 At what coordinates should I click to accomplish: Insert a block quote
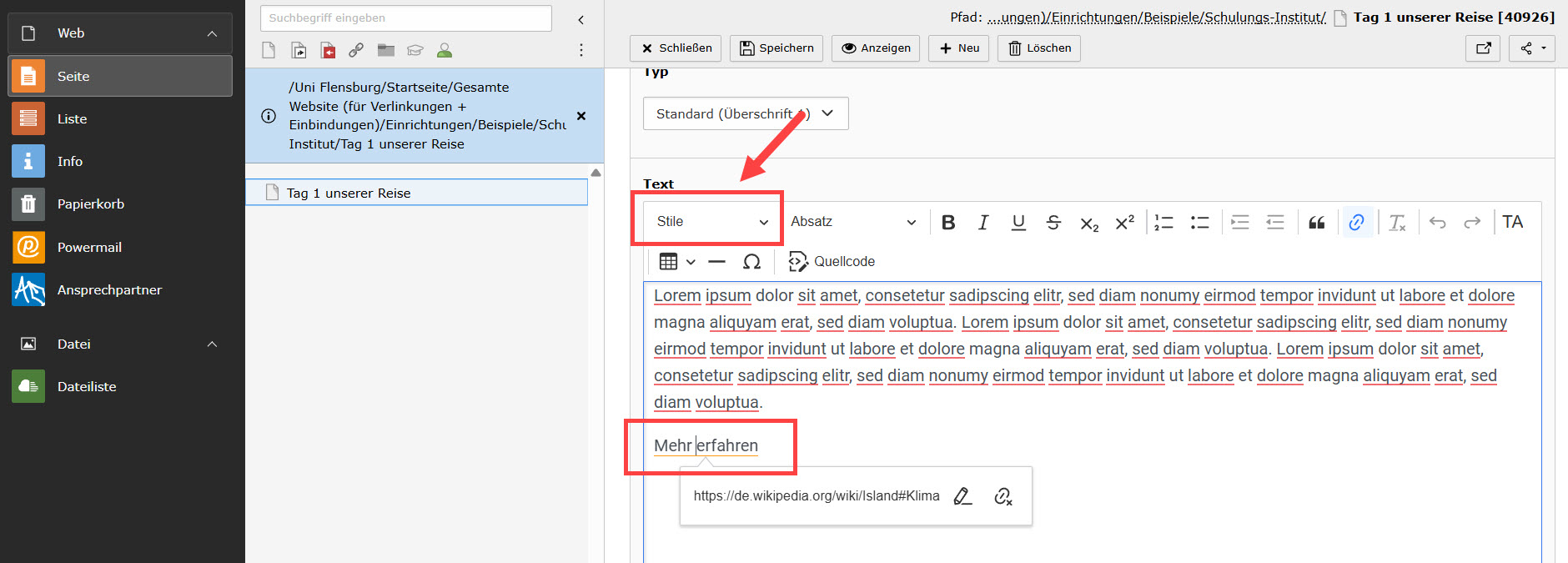tap(1316, 222)
